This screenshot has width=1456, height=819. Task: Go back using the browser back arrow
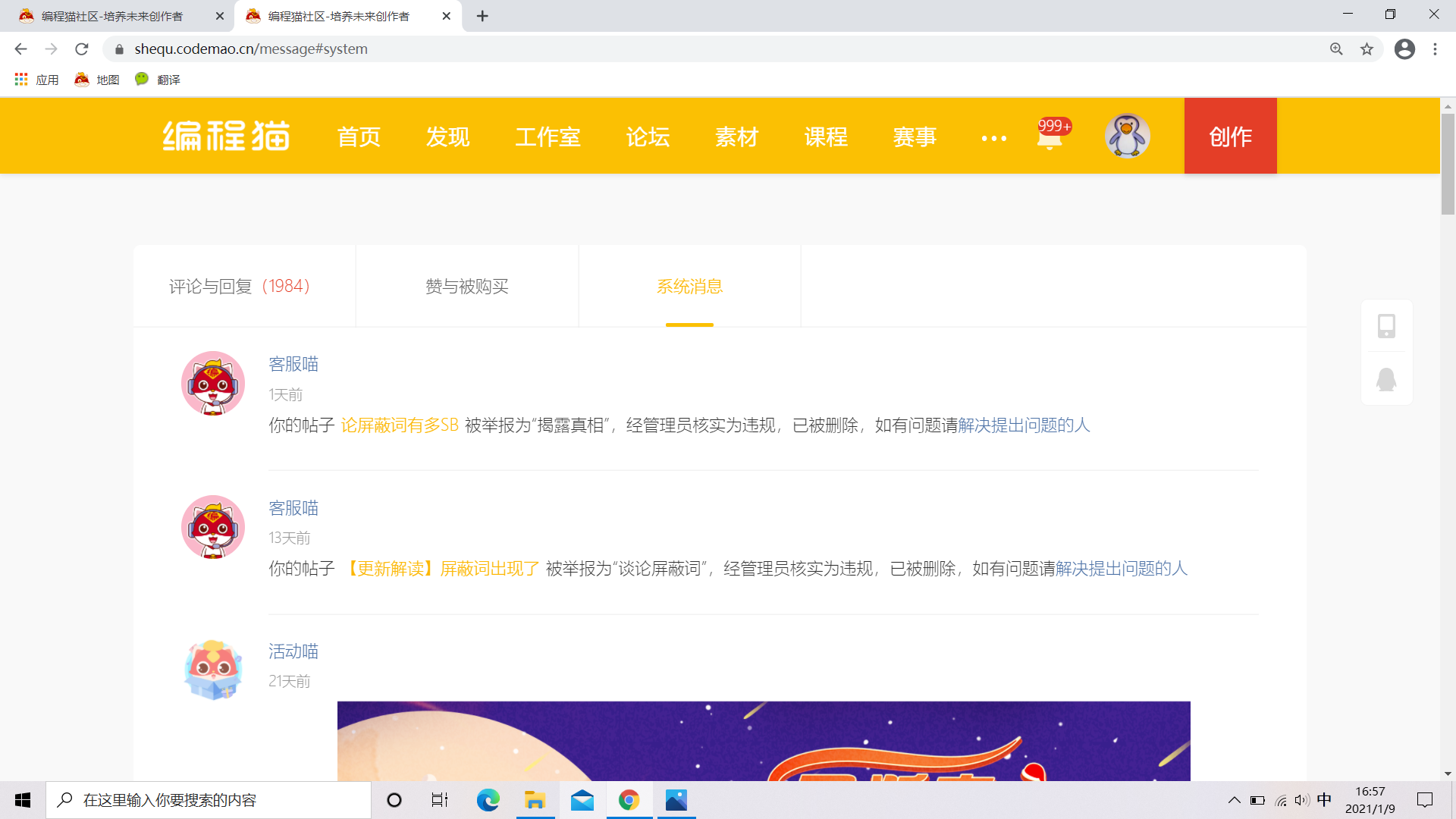pos(20,49)
